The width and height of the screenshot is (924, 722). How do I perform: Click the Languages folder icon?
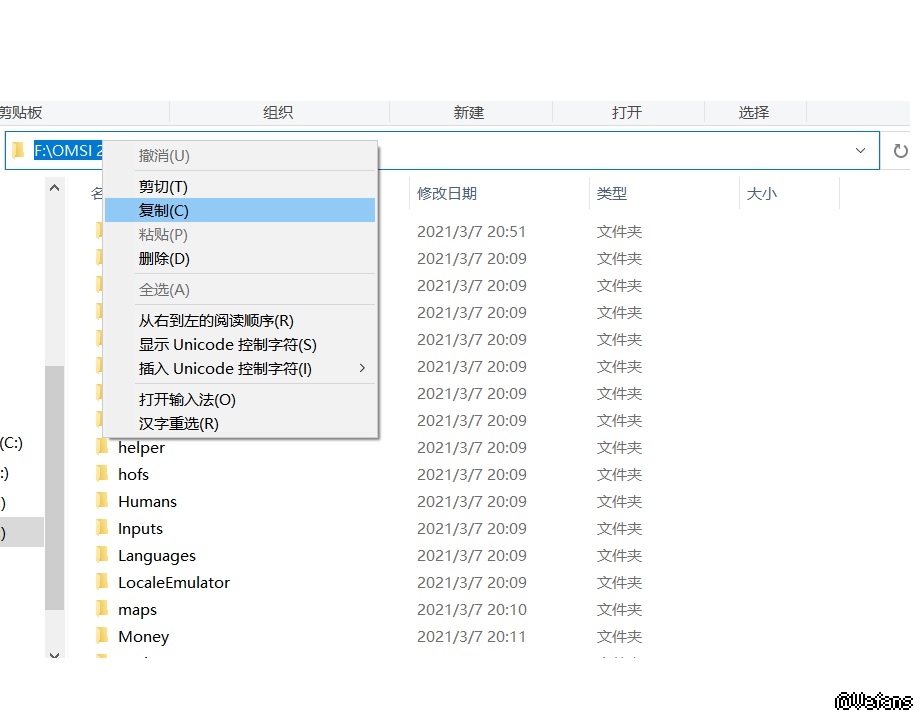coord(101,555)
